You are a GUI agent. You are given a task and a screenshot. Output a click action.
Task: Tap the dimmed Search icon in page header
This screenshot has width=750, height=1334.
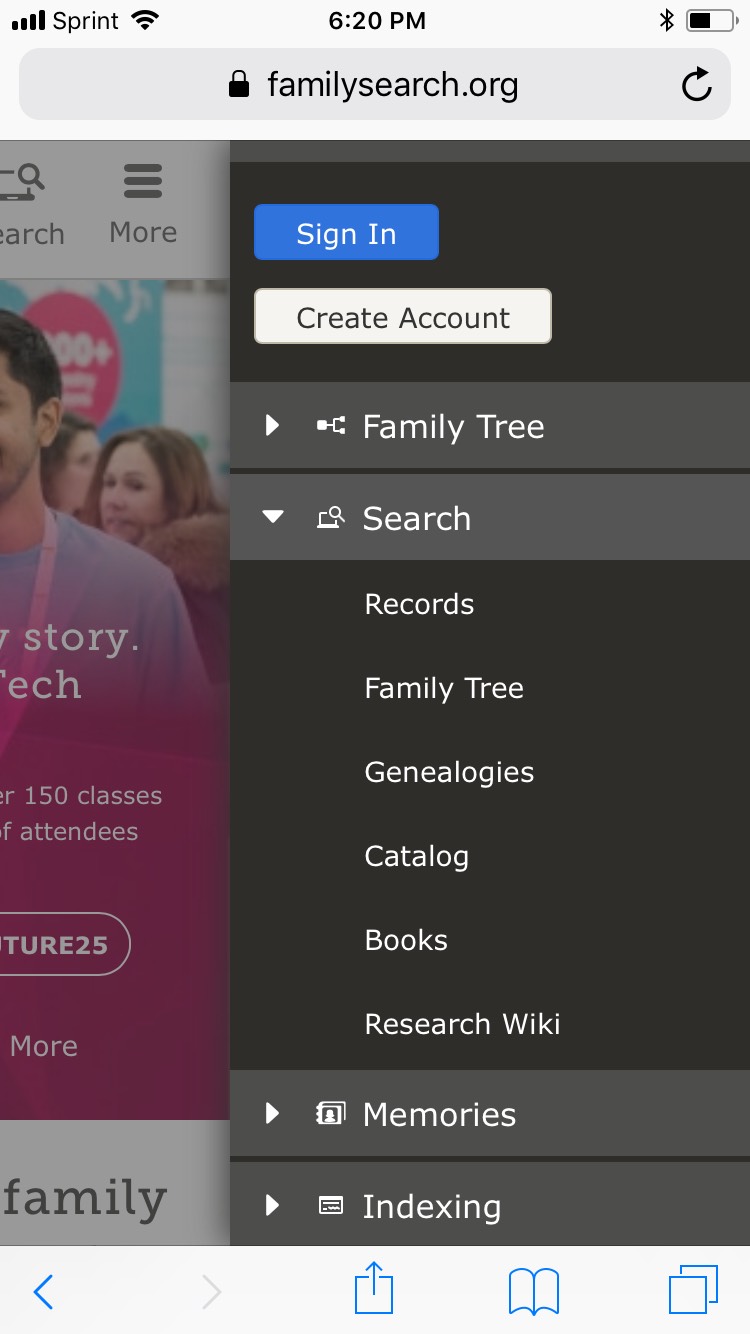click(22, 182)
